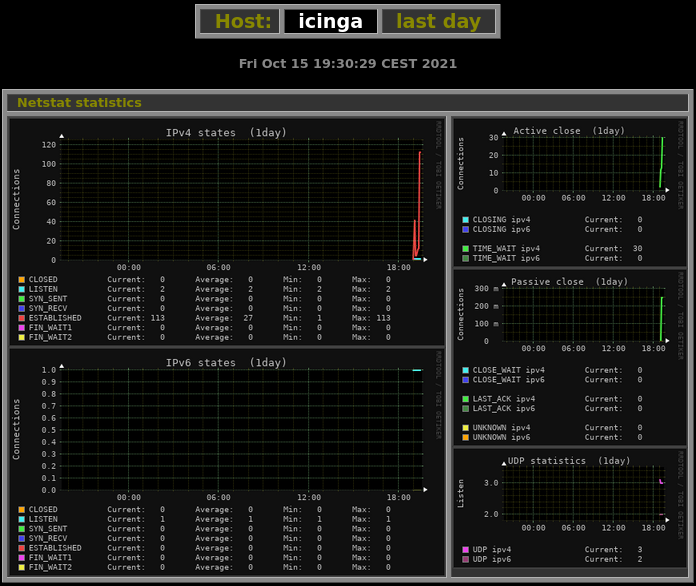696x586 pixels.
Task: Click the TIME_WAIT ipv4 green legend swatch
Action: [x=465, y=248]
